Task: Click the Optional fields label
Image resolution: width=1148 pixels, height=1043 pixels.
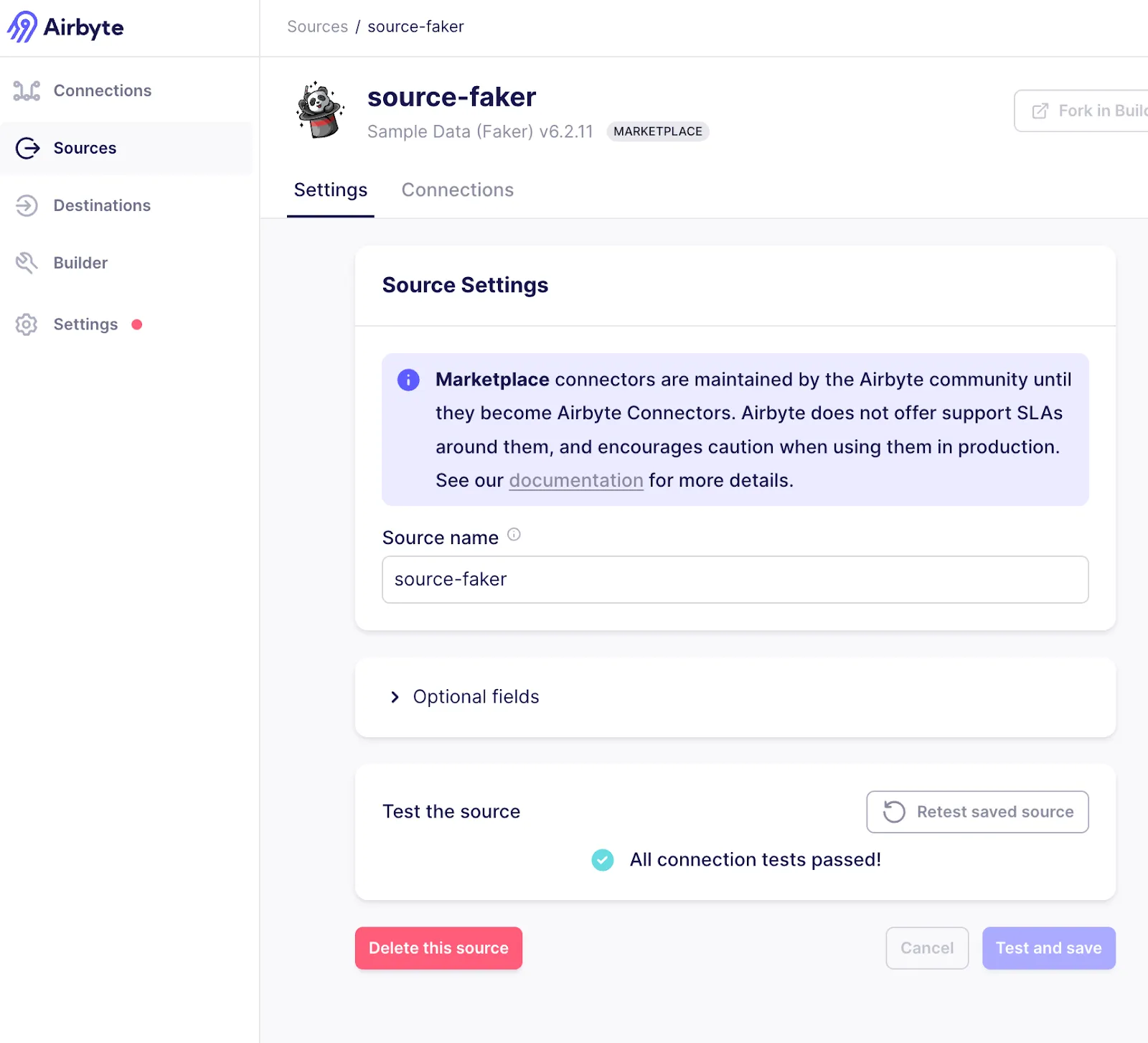Action: coord(476,697)
